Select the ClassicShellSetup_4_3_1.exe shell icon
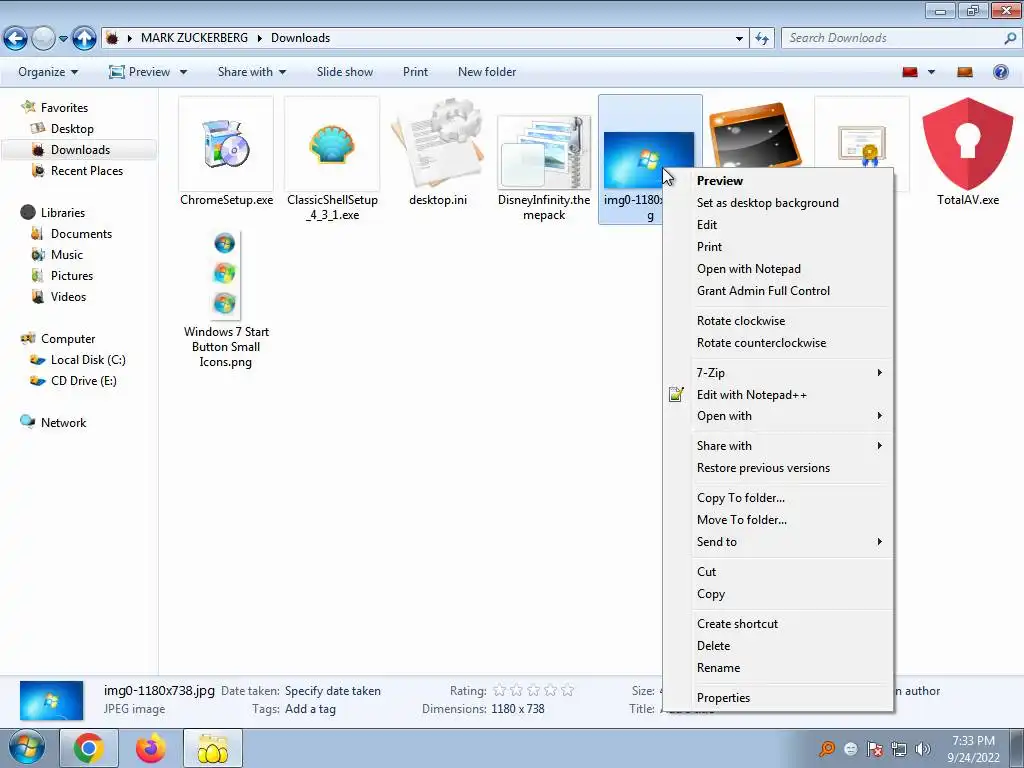Image resolution: width=1024 pixels, height=768 pixels. click(332, 144)
